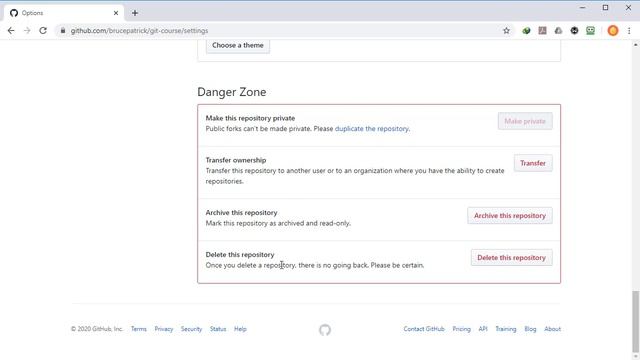Go back using the browser back arrow

[11, 31]
